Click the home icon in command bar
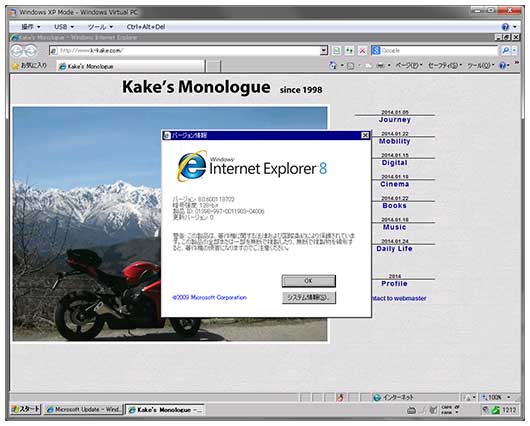530x426 pixels. [x=333, y=66]
